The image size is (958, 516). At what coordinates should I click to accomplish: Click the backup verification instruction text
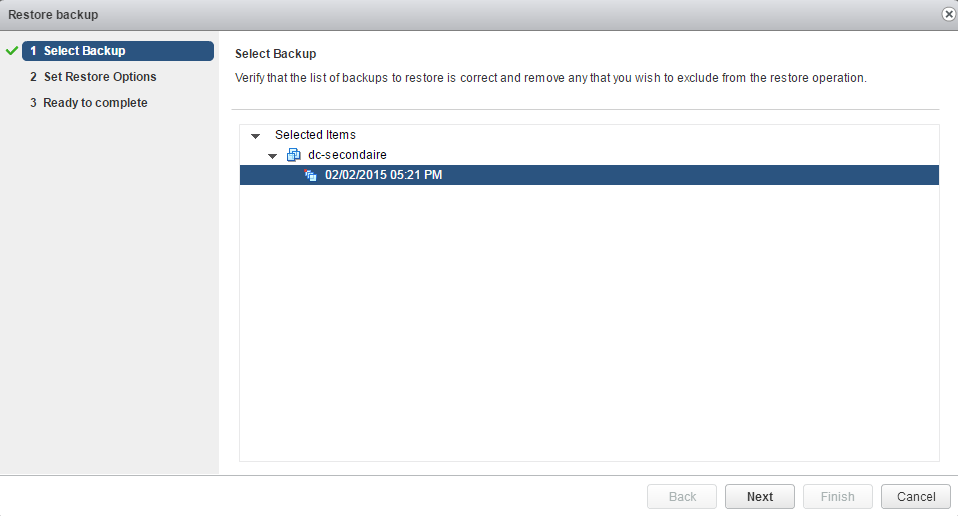550,78
